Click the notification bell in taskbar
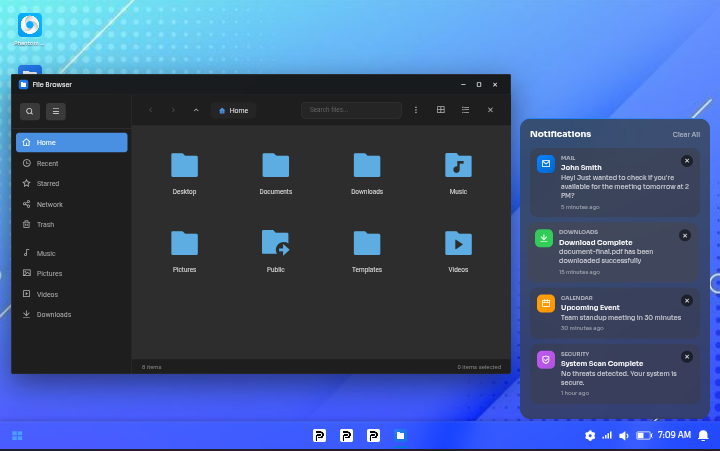 pyautogui.click(x=703, y=435)
